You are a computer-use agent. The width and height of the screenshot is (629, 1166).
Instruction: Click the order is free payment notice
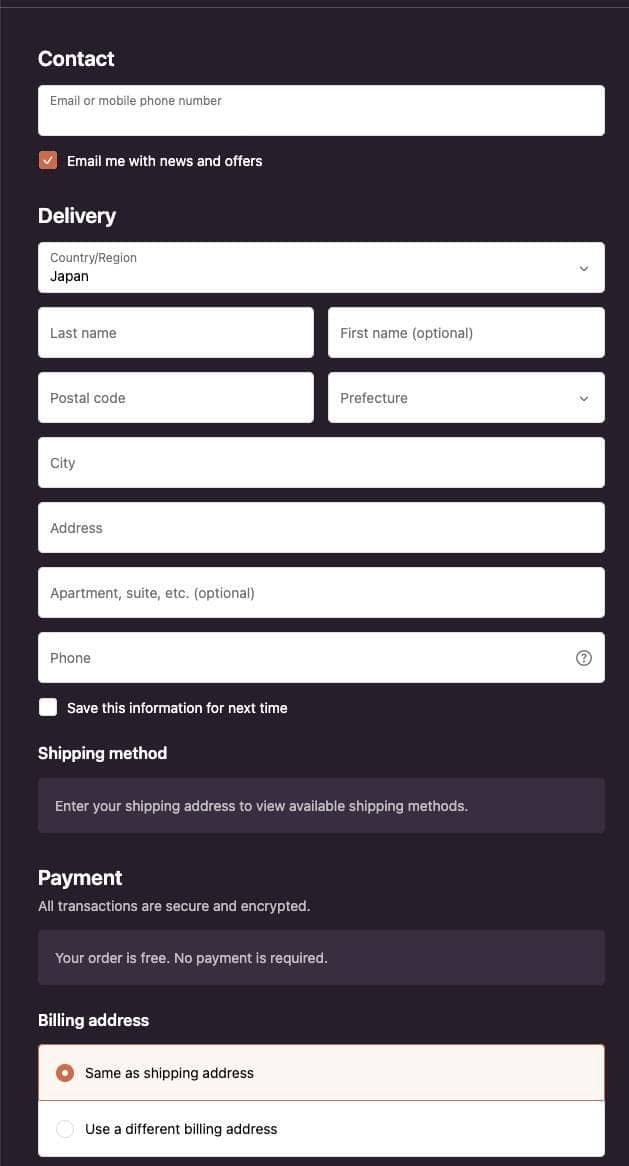tap(320, 958)
